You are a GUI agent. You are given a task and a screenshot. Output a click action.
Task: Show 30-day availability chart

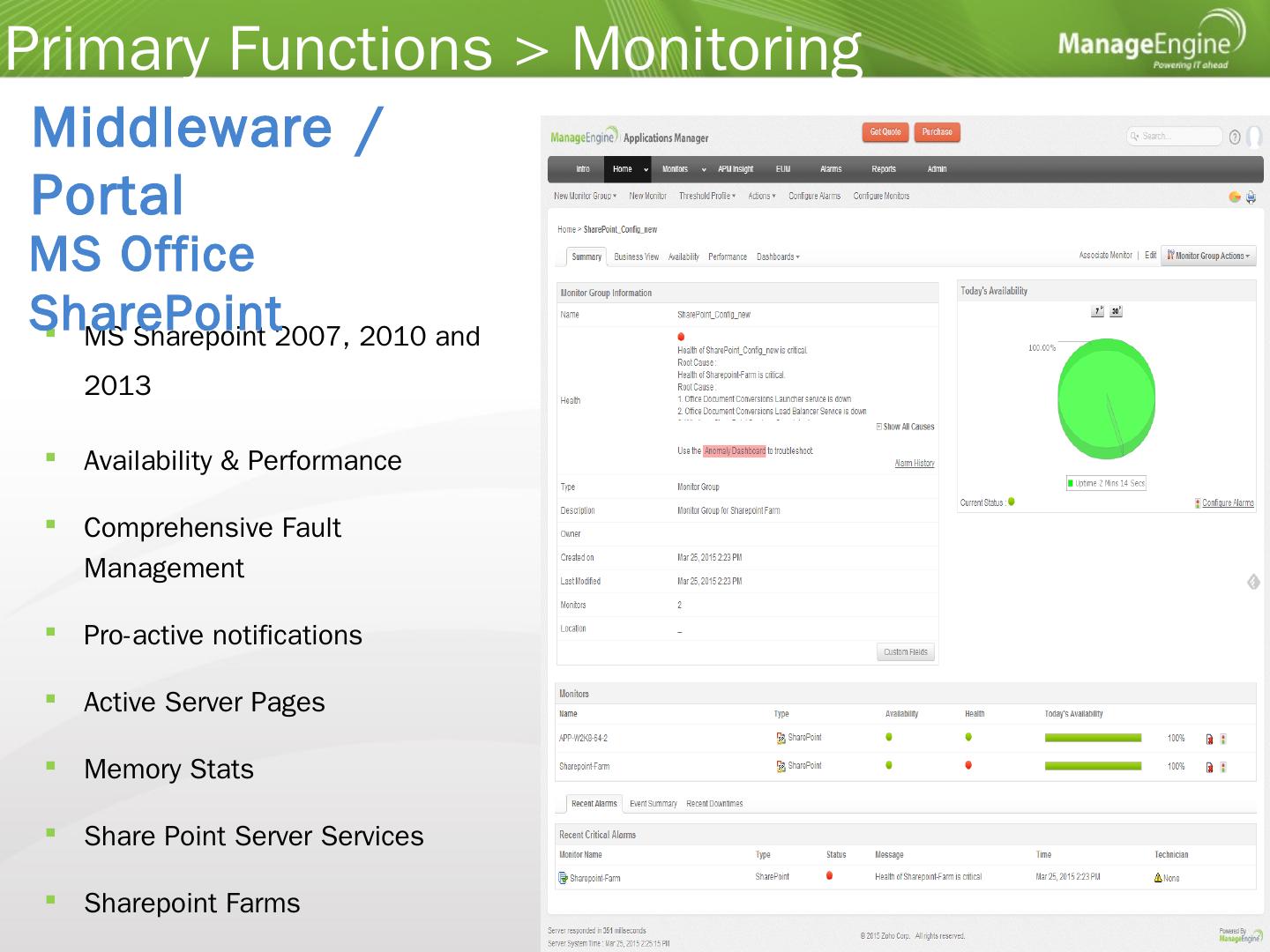coord(1116,311)
